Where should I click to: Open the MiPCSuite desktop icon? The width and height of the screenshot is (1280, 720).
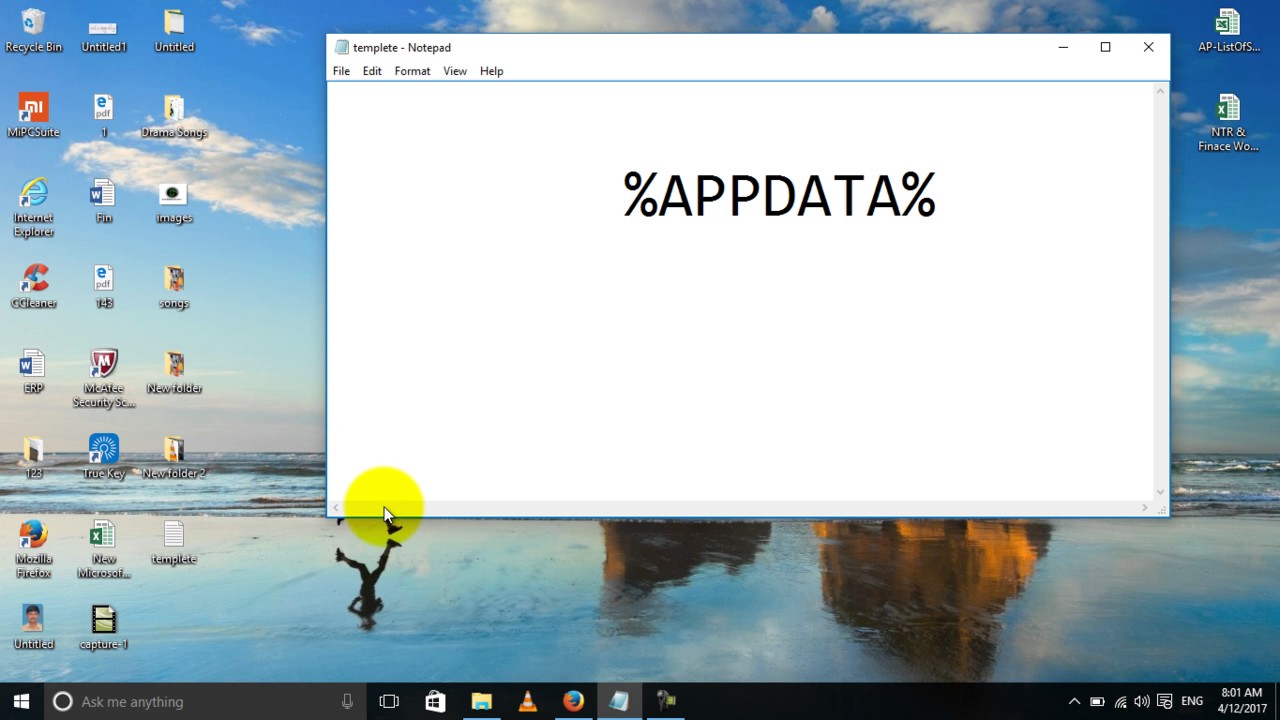click(x=33, y=115)
